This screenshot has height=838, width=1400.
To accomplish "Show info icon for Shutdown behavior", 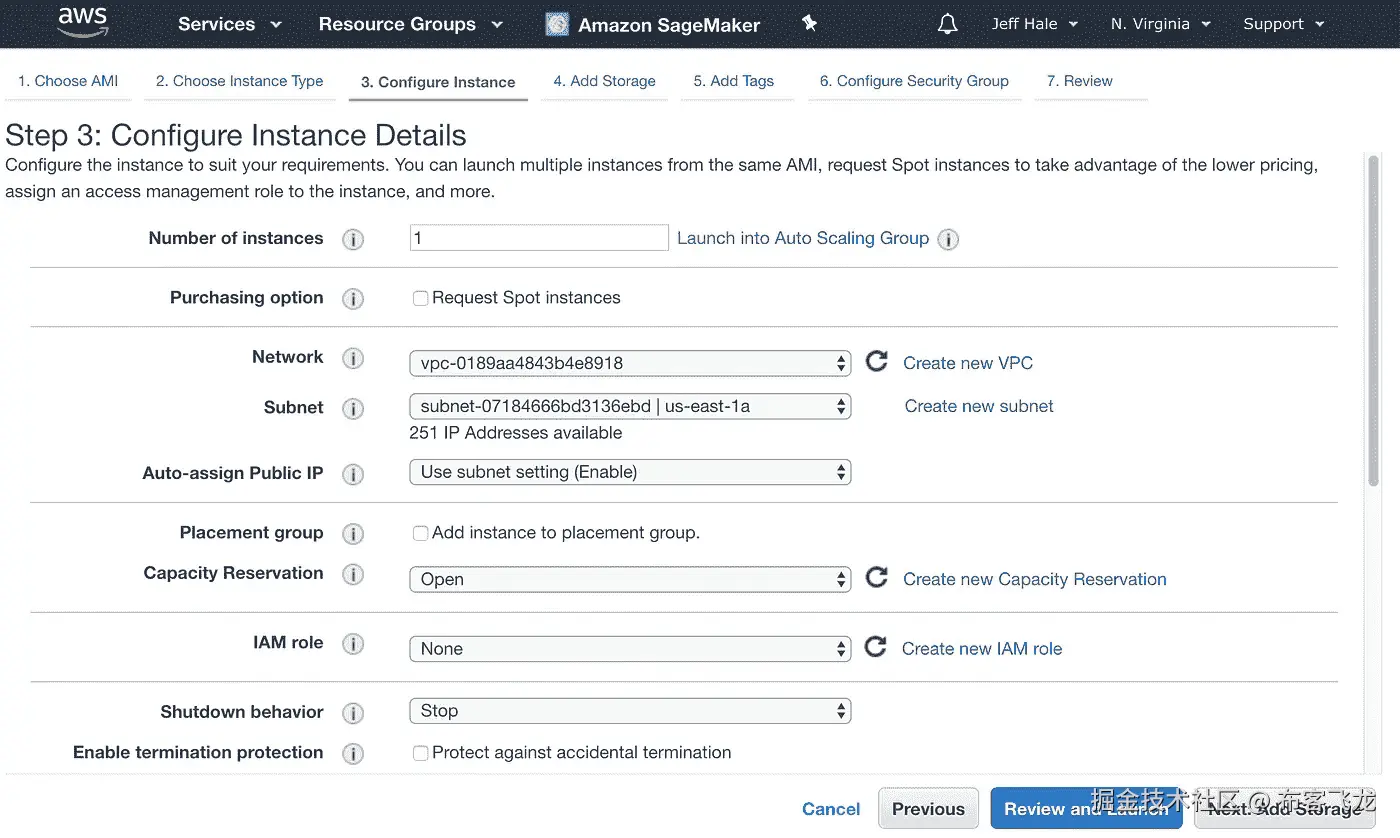I will (x=353, y=713).
